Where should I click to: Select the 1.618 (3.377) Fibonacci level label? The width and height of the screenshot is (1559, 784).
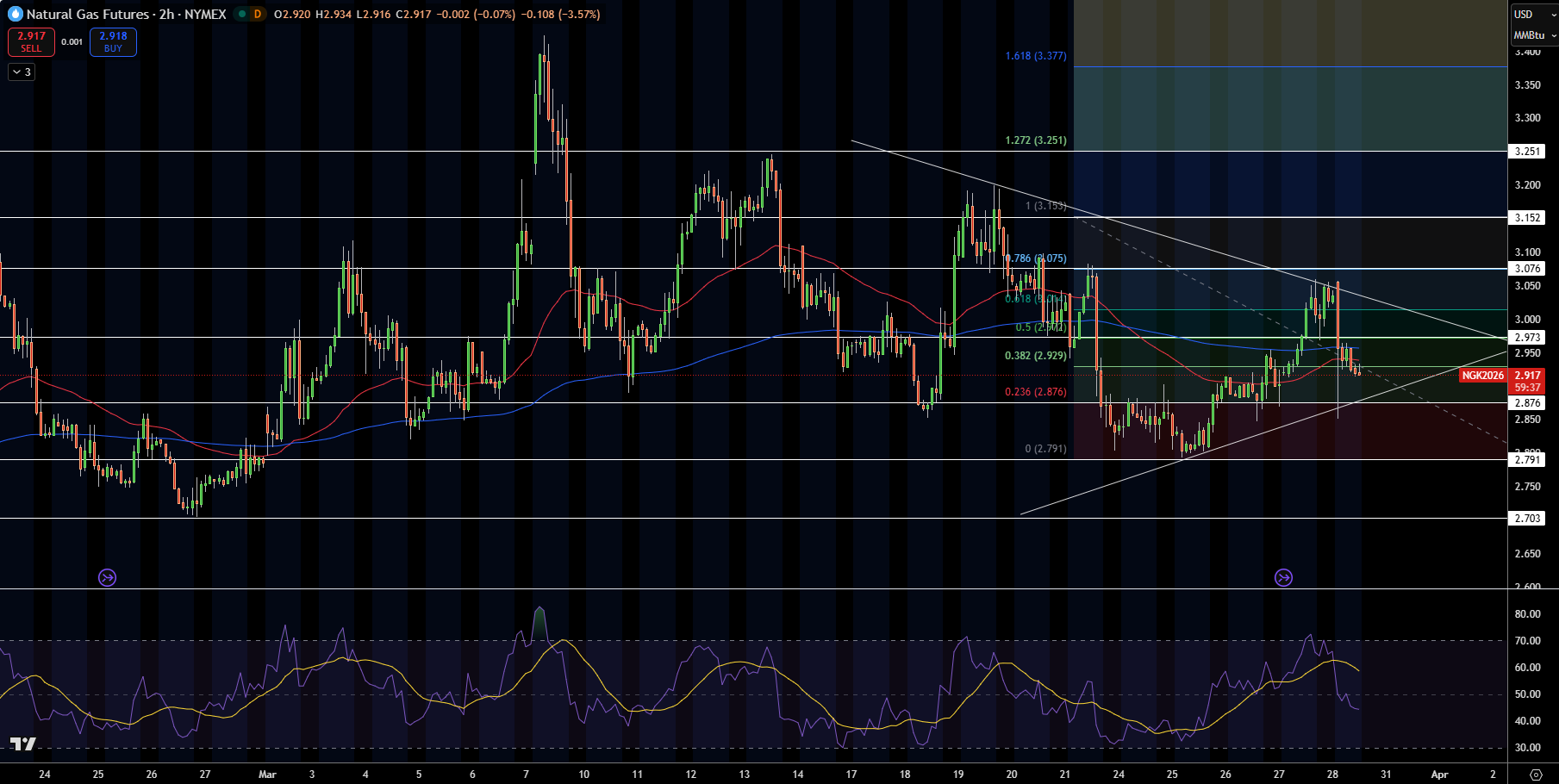(x=1036, y=56)
